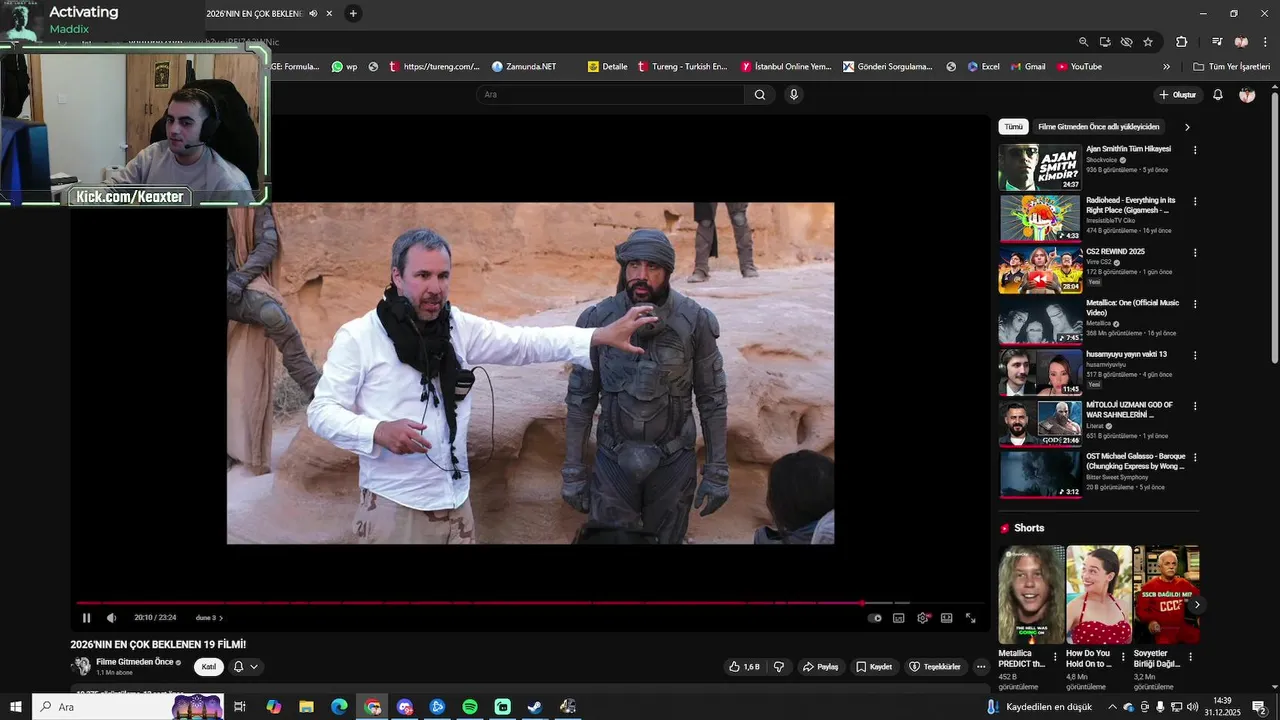Open a new browser tab
This screenshot has width=1280, height=720.
coord(353,13)
